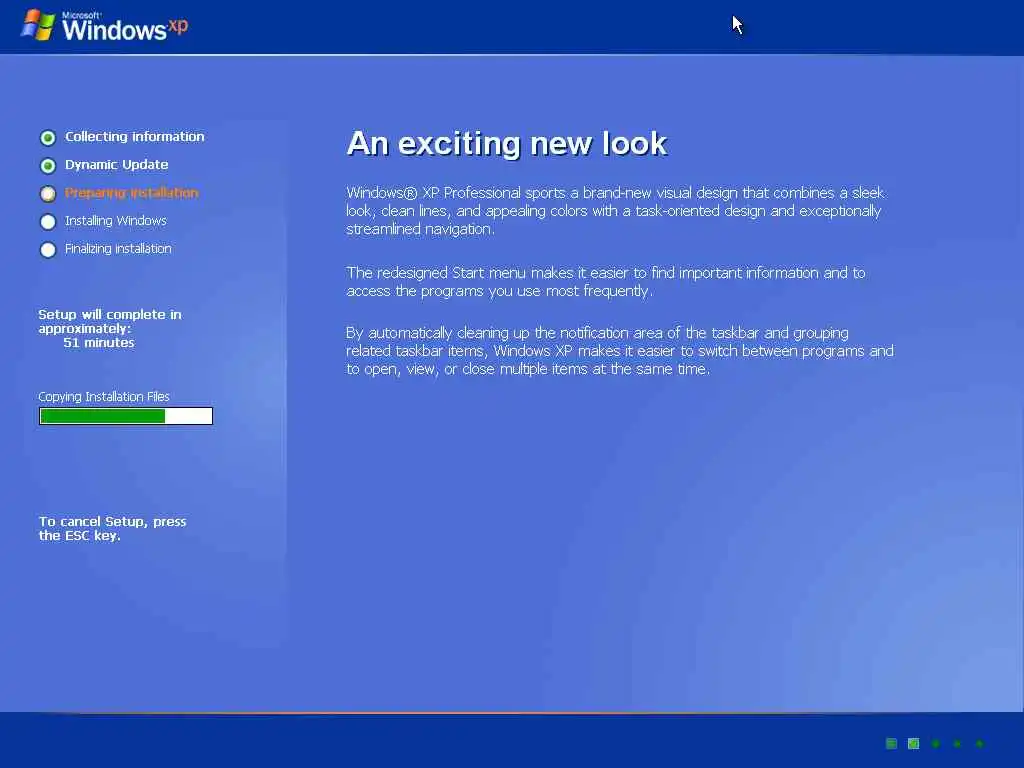Click the paragraph about cleaning up the notification area
The image size is (1024, 768).
[x=620, y=351]
